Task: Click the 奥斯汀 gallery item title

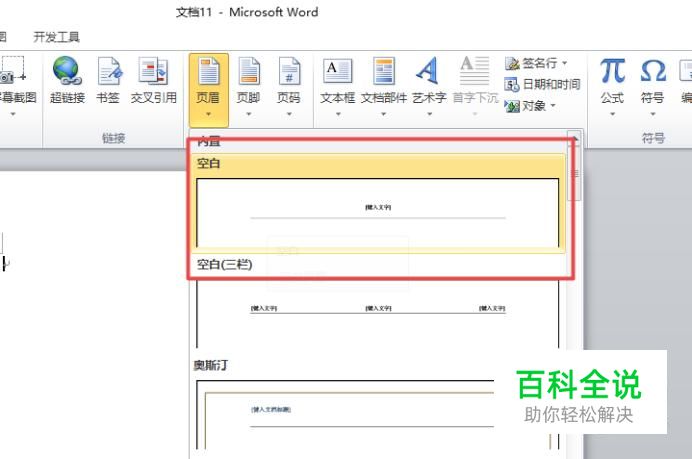Action: (211, 365)
